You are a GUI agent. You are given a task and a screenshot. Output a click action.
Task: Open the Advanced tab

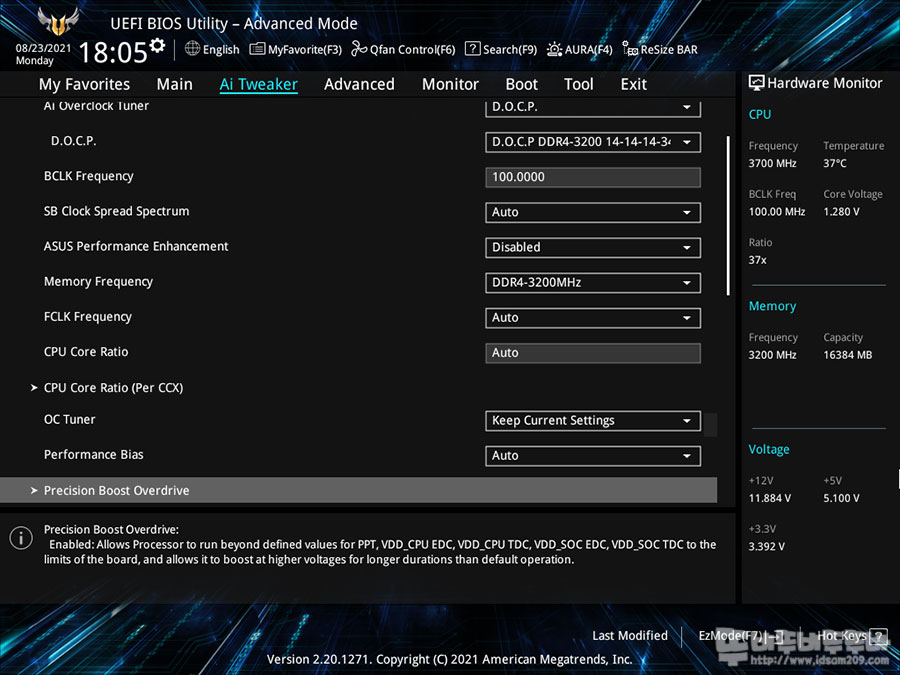coord(359,84)
